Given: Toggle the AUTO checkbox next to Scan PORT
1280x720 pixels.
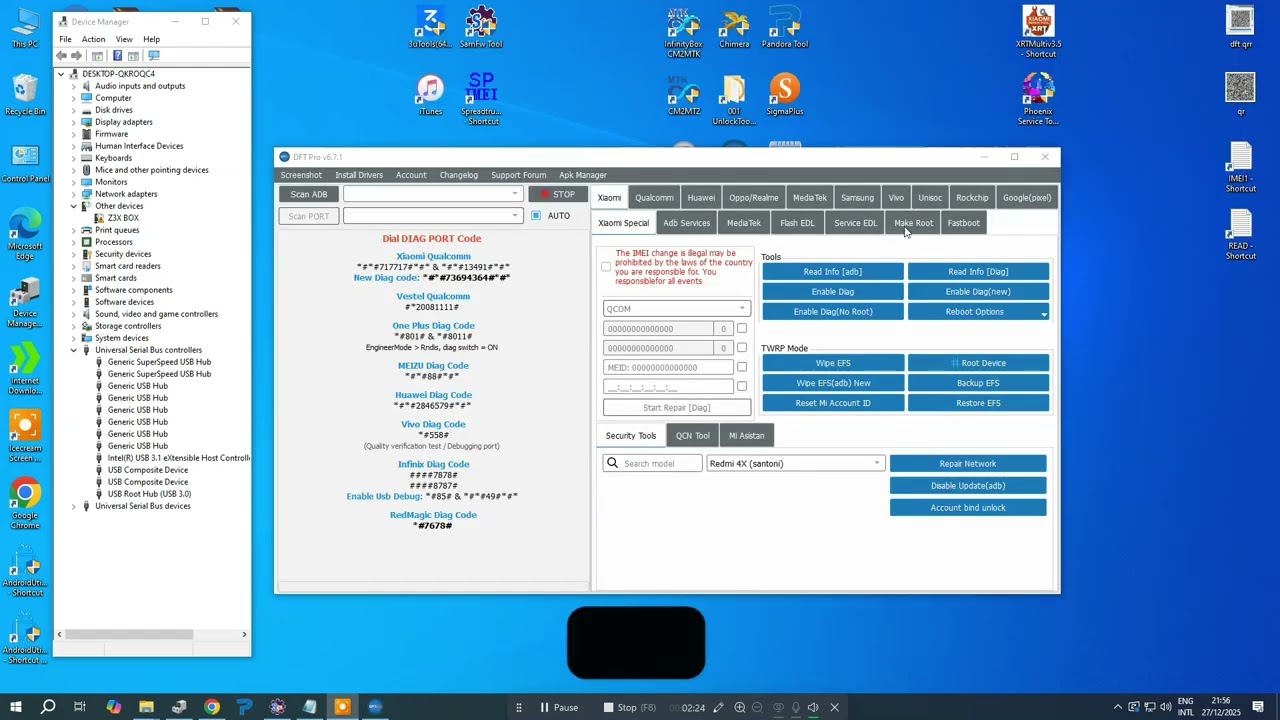Looking at the screenshot, I should click(x=536, y=216).
